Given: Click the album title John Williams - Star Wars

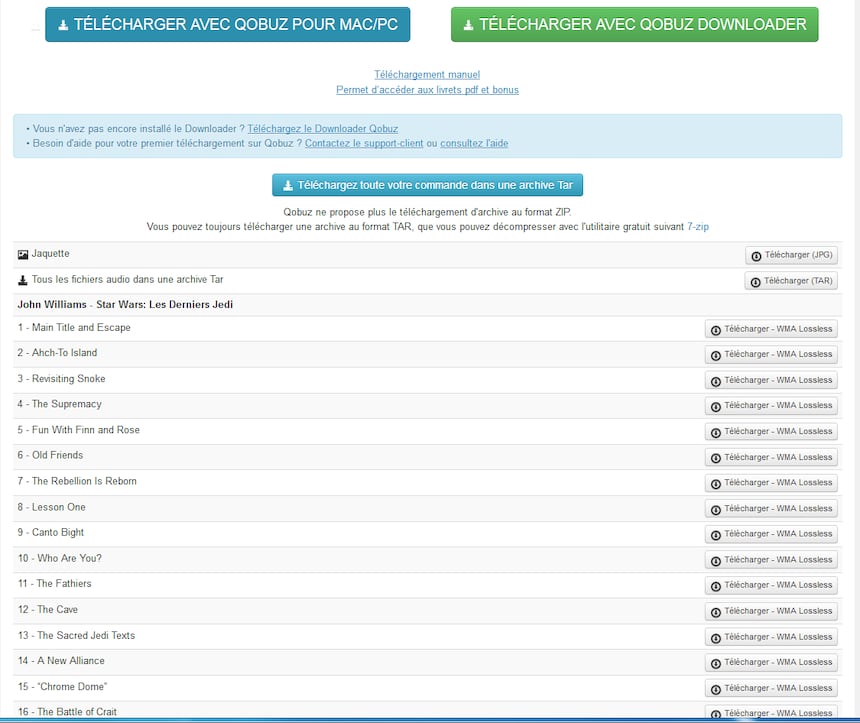Looking at the screenshot, I should click(125, 304).
